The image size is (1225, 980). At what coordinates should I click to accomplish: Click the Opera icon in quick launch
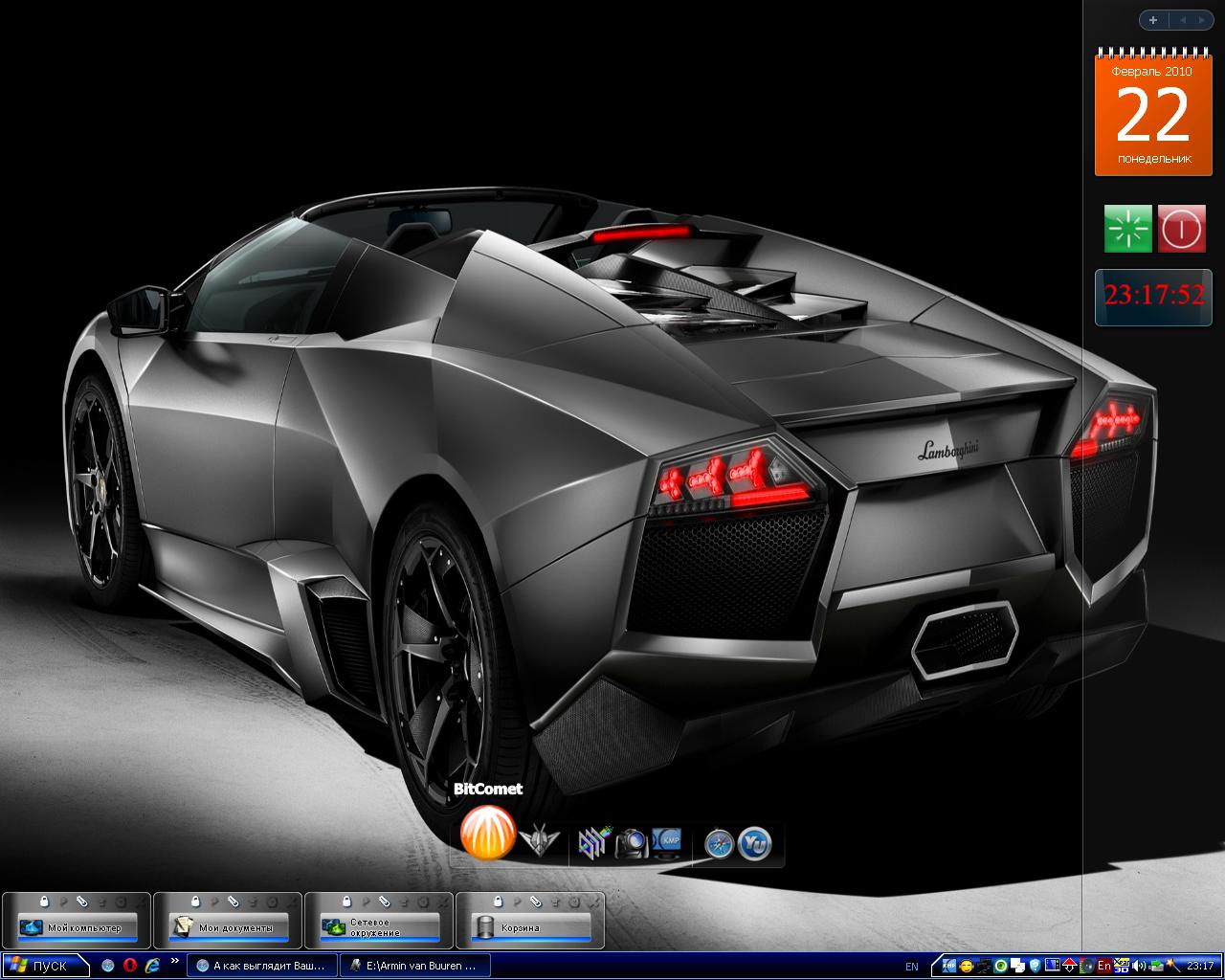point(129,966)
